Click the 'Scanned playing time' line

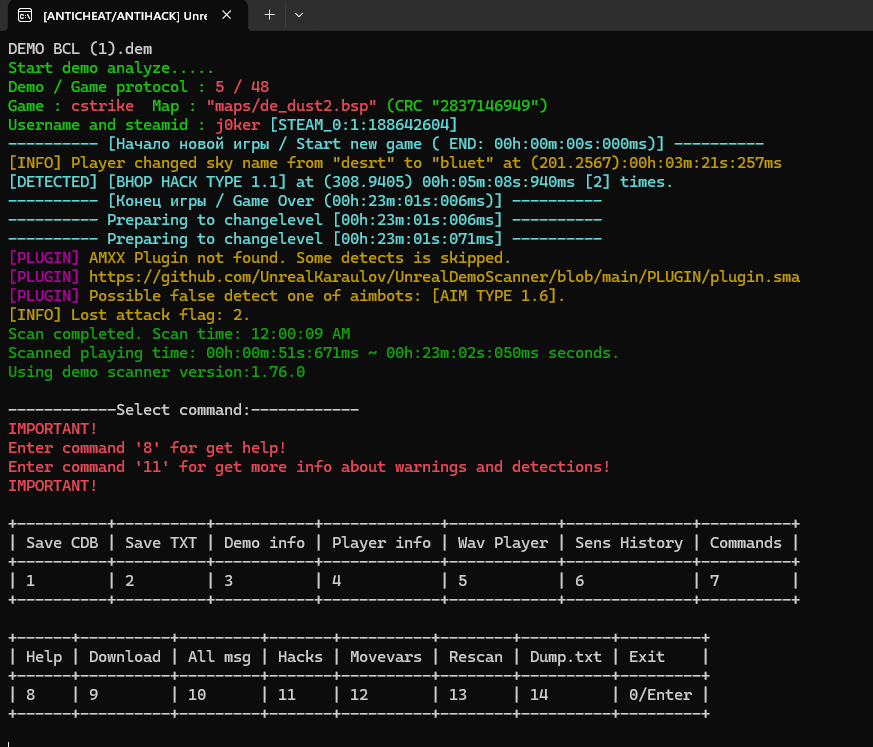coord(313,352)
